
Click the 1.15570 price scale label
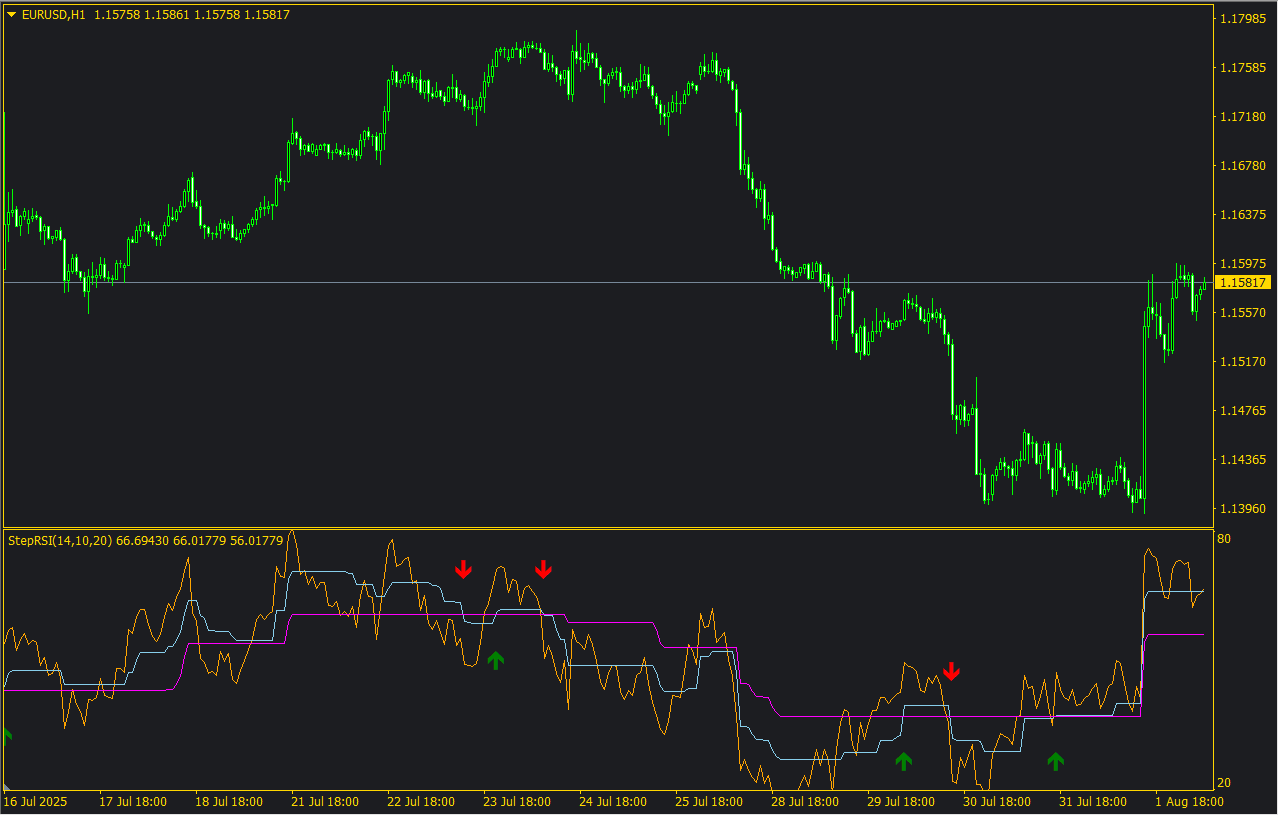pyautogui.click(x=1241, y=313)
